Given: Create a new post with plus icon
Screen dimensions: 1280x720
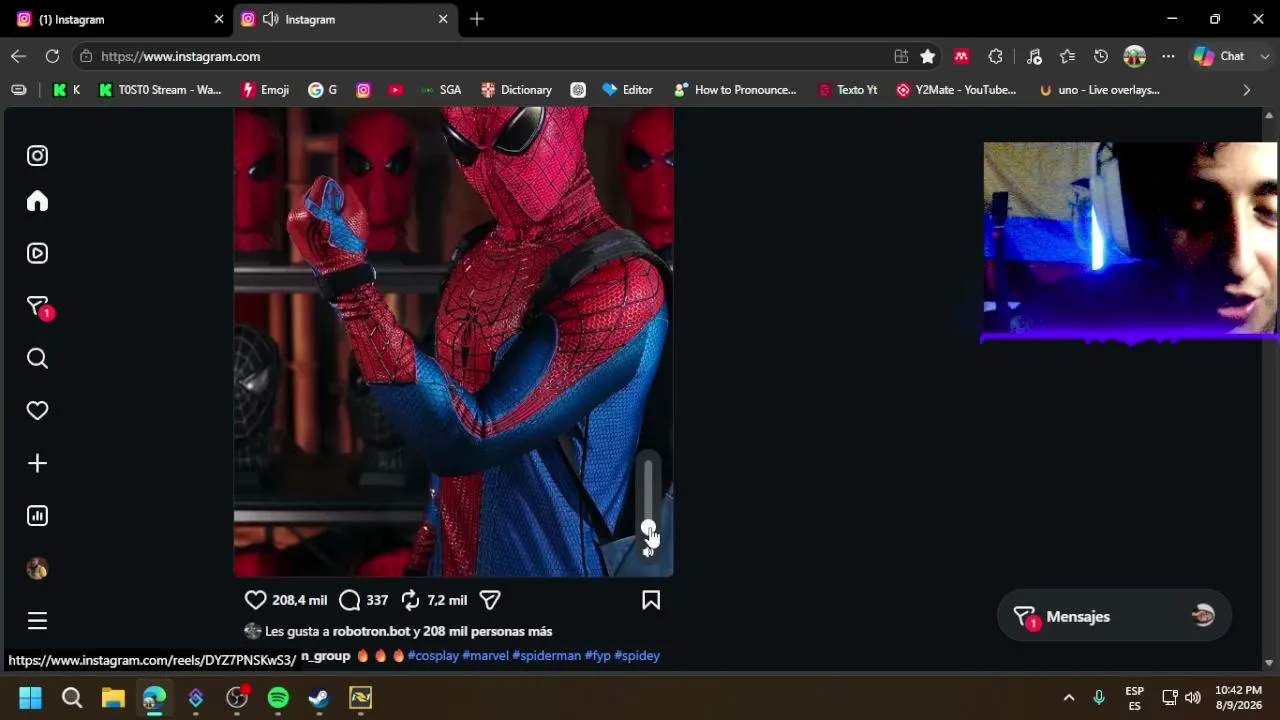Looking at the screenshot, I should tap(37, 463).
